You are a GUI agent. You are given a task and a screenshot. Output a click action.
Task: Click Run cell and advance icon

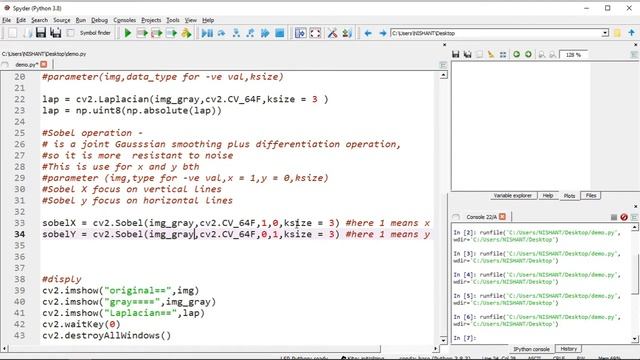click(x=157, y=33)
